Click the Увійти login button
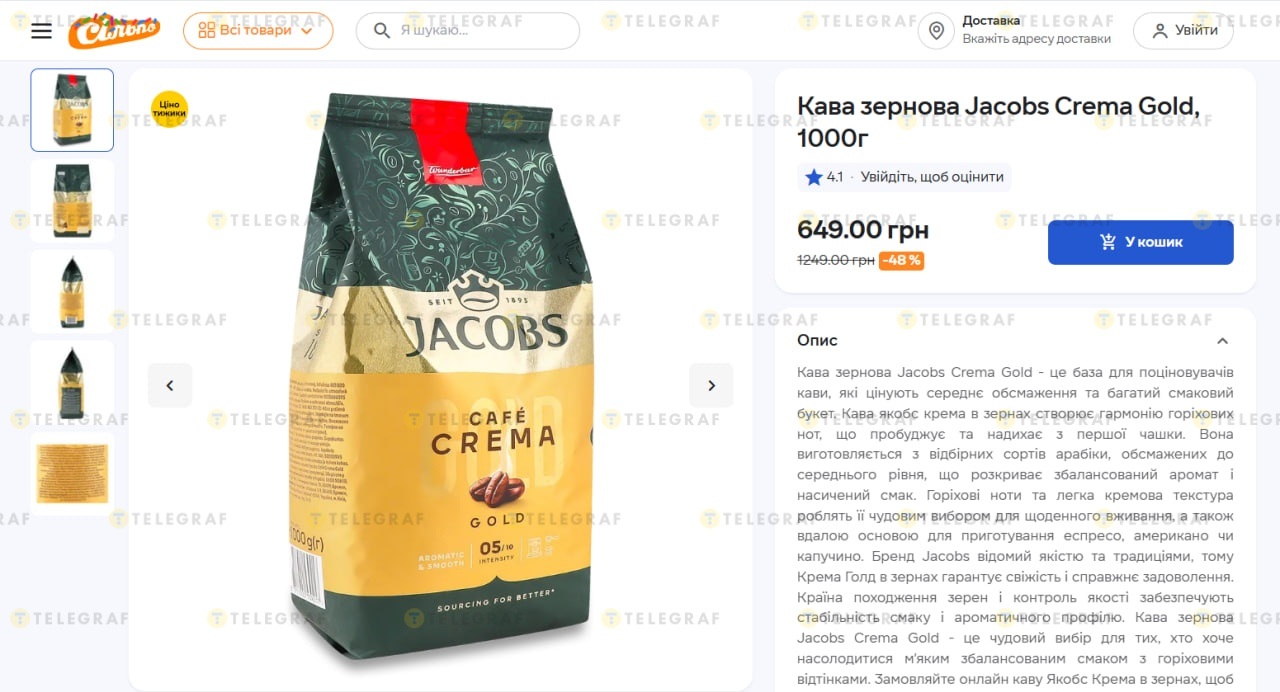This screenshot has height=692, width=1280. (x=1183, y=31)
